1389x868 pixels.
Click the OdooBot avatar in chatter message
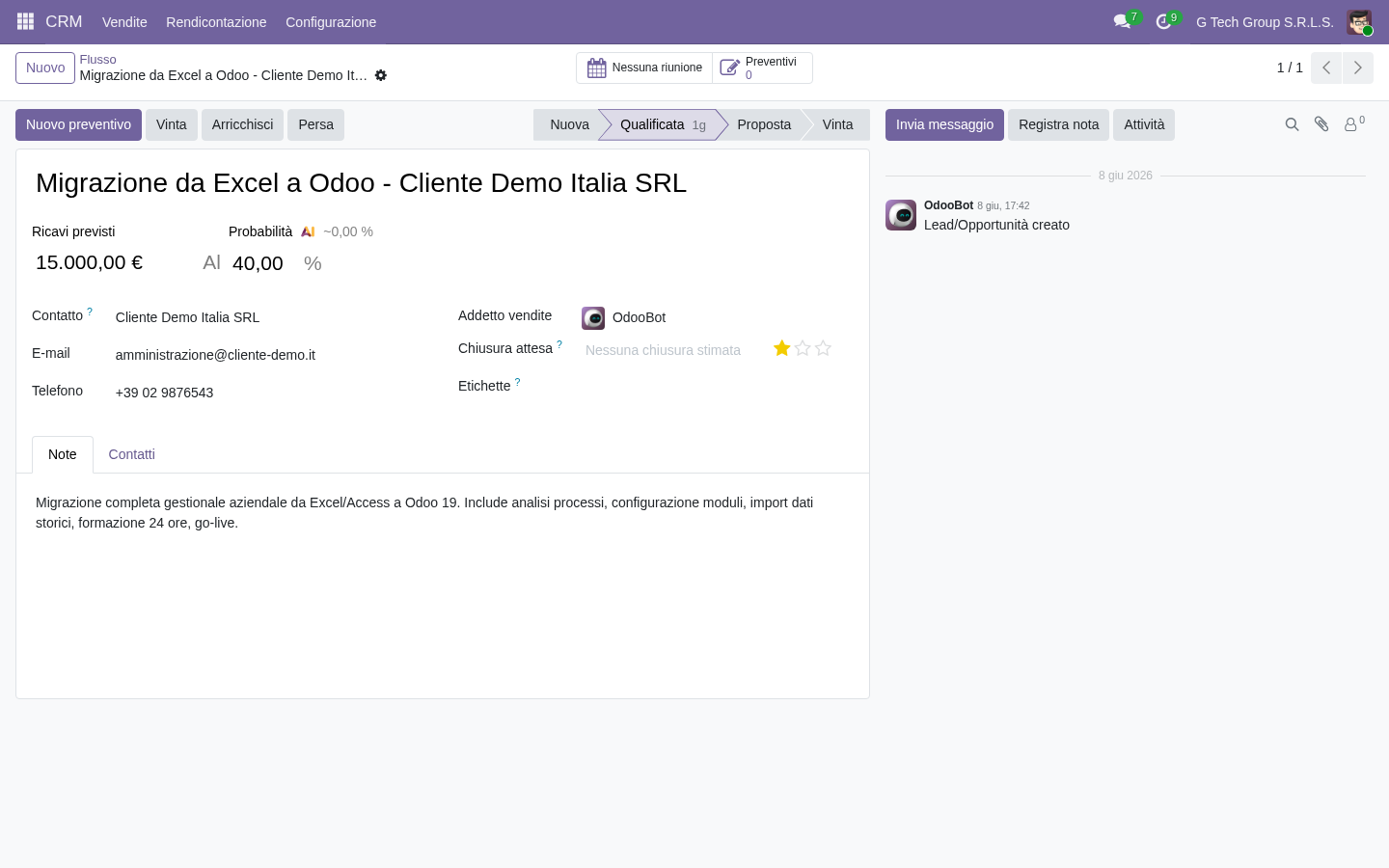(901, 215)
